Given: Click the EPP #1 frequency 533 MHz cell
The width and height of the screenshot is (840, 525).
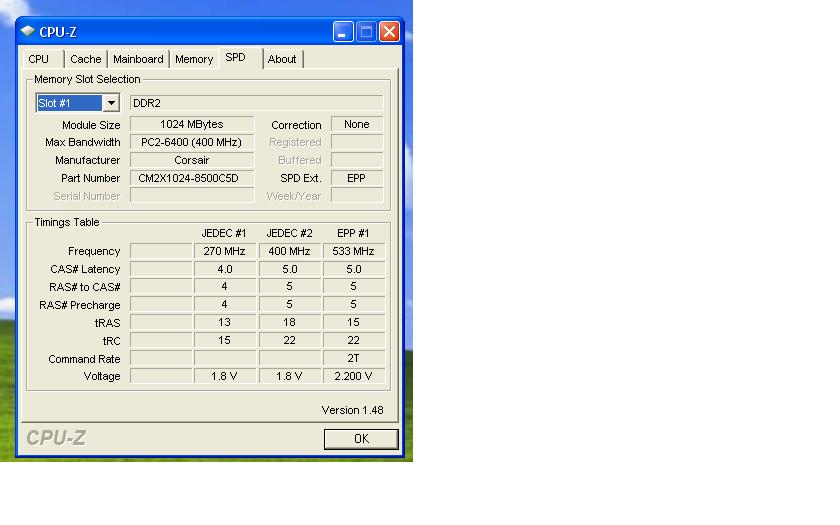Looking at the screenshot, I should tap(353, 251).
